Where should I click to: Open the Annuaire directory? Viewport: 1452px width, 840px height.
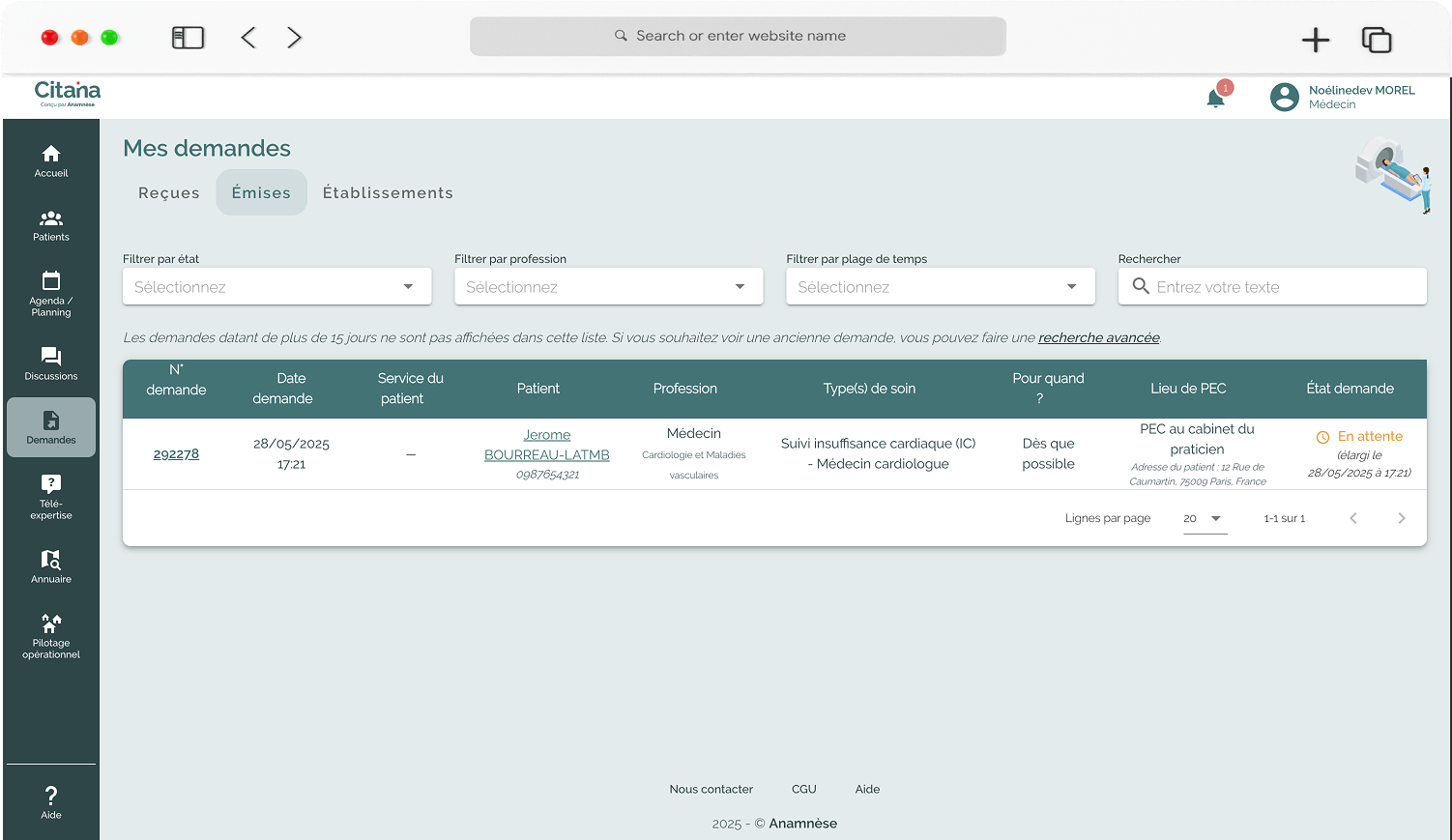point(51,566)
